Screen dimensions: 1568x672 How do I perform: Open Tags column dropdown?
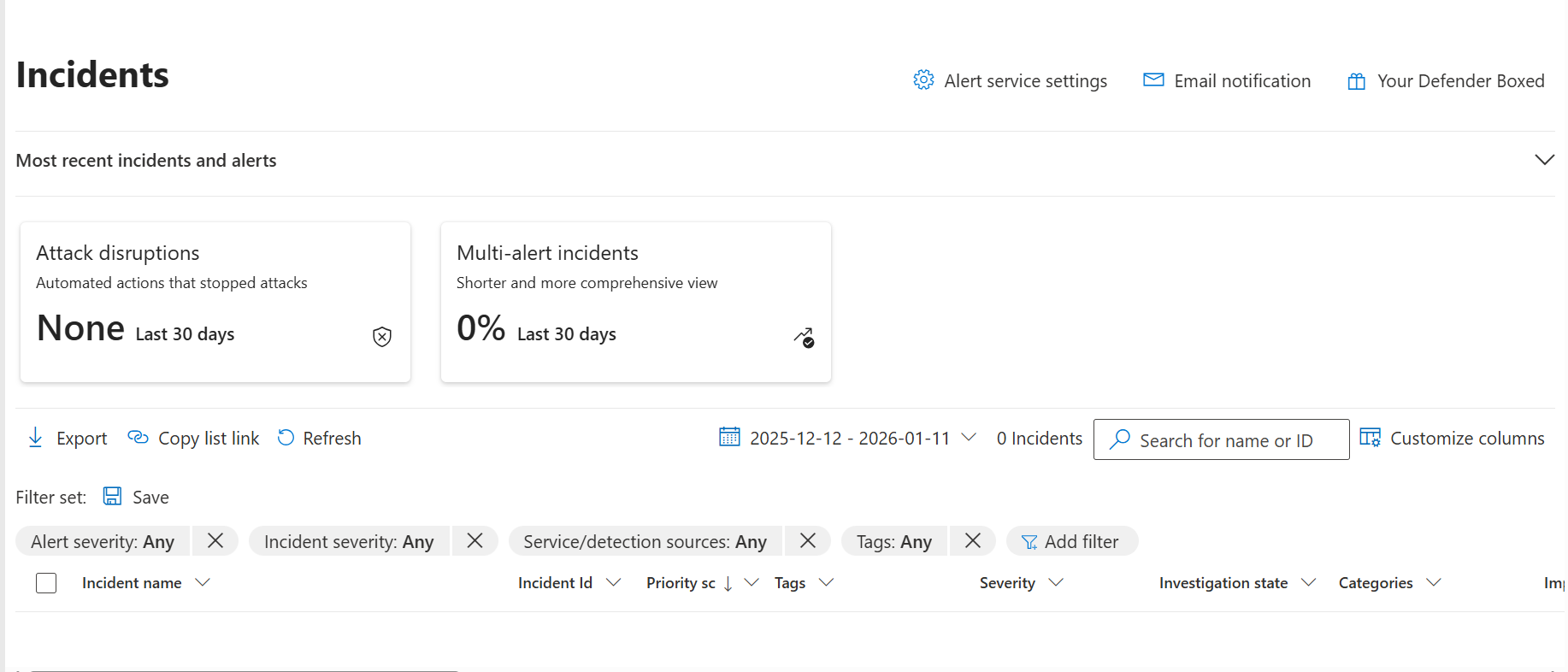pos(826,582)
